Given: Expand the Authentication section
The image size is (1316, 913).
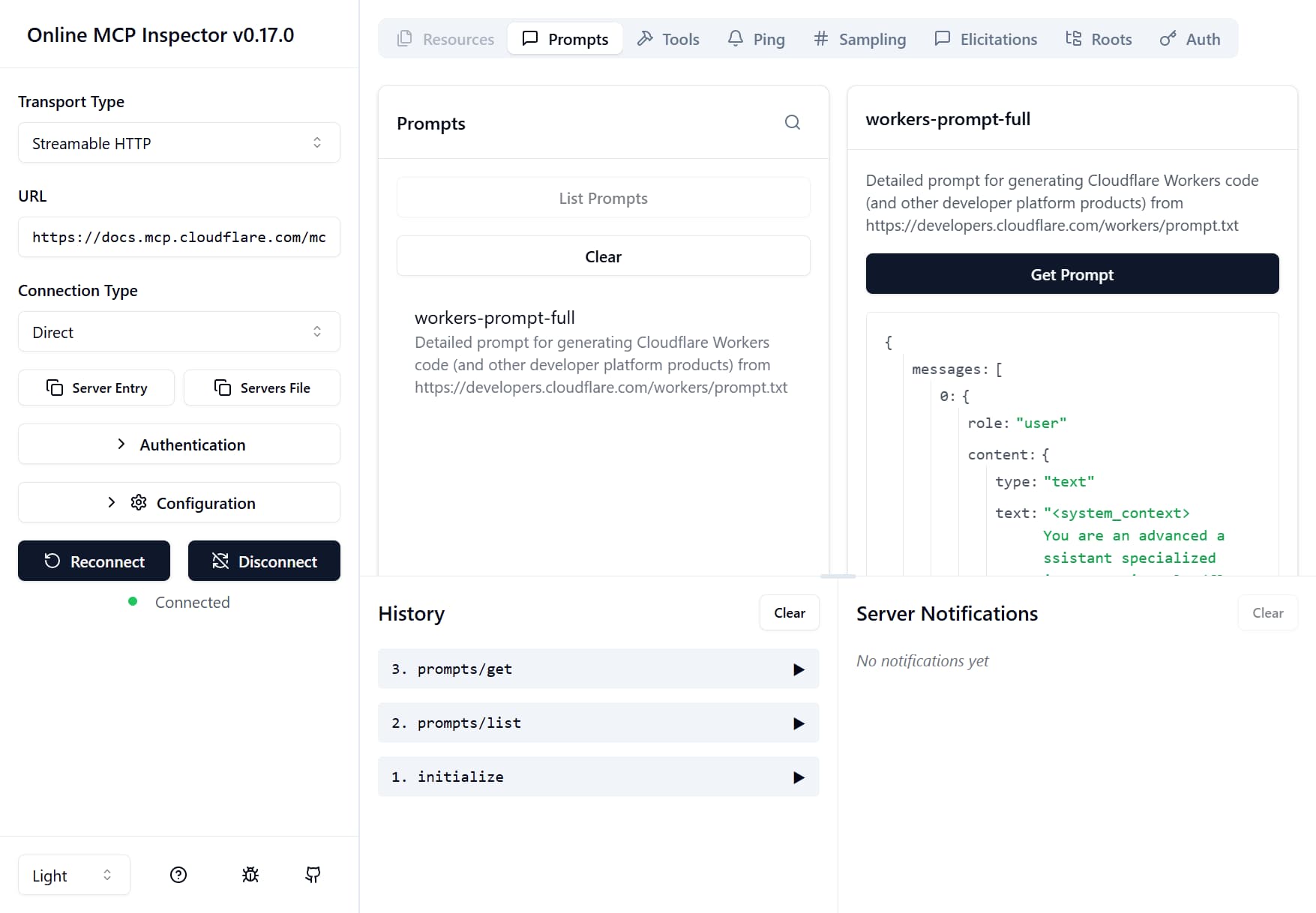Looking at the screenshot, I should [x=178, y=444].
